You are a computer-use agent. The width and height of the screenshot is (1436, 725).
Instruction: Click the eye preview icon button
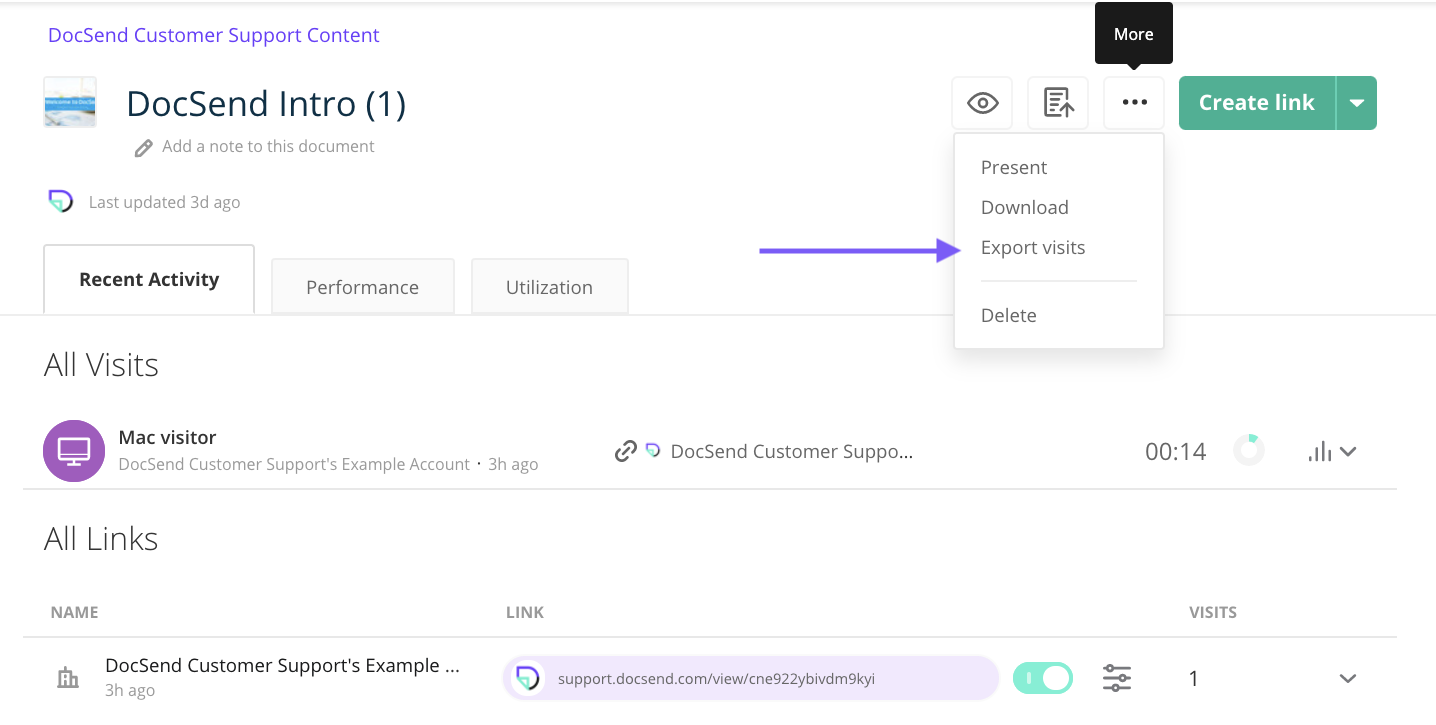[x=982, y=103]
